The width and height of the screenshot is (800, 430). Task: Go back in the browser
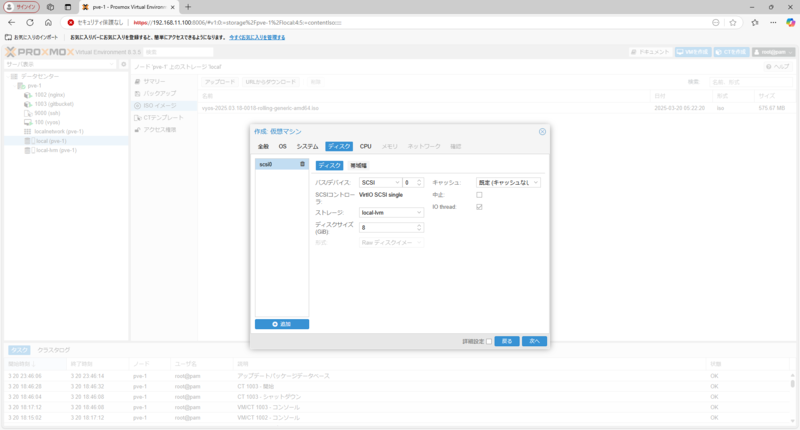click(12, 22)
